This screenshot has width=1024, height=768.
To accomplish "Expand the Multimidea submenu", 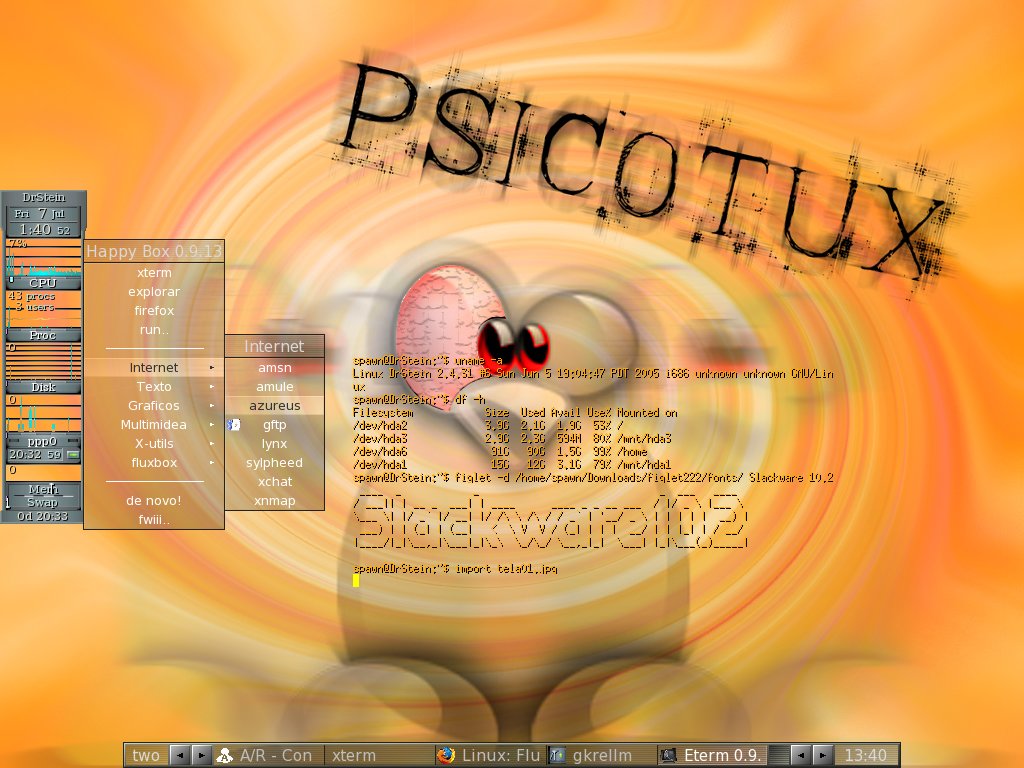I will [154, 424].
